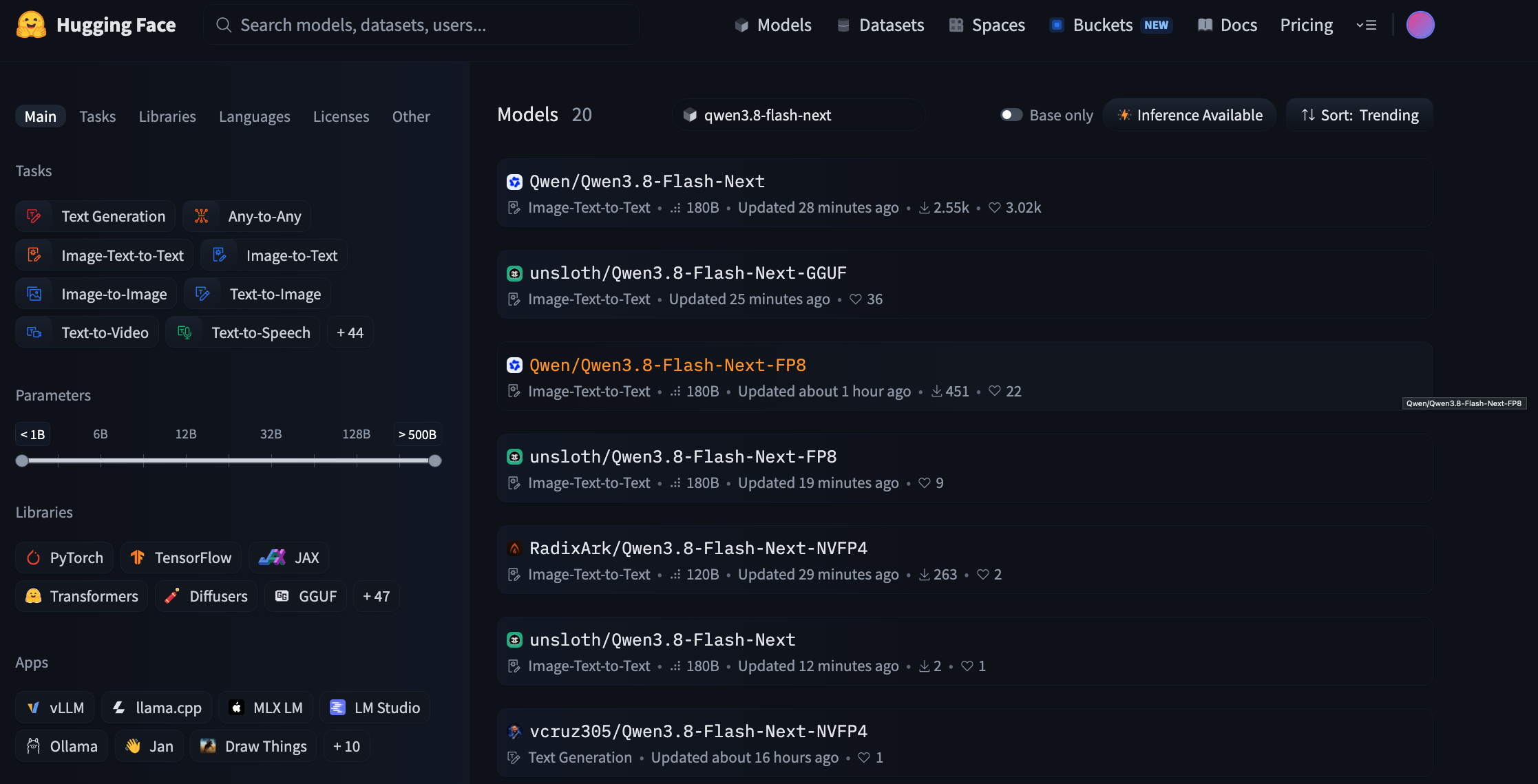Toggle the Text-to-Image task filter

257,294
